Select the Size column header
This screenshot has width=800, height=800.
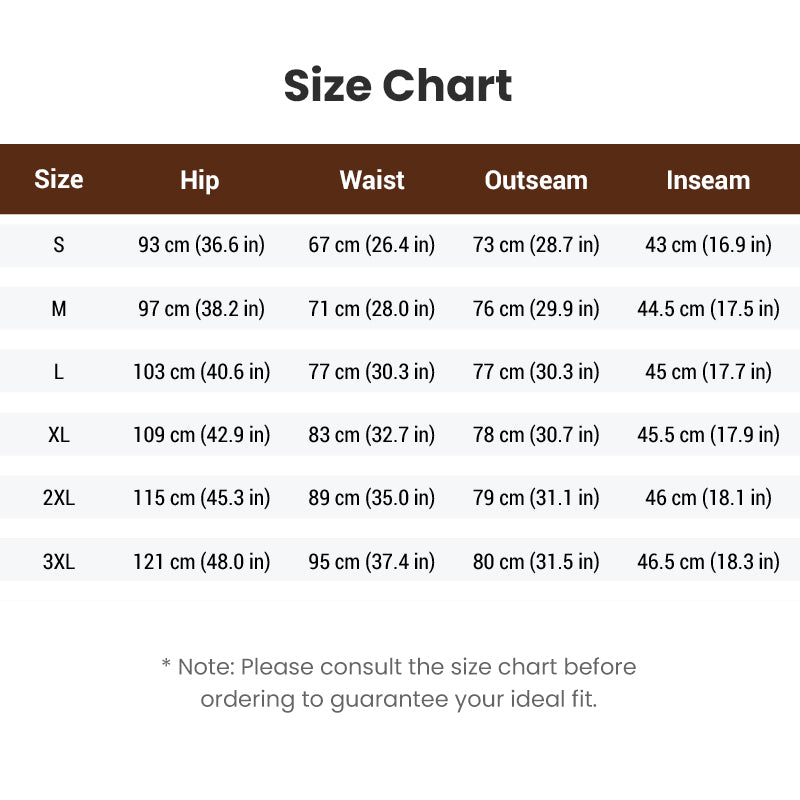click(59, 179)
